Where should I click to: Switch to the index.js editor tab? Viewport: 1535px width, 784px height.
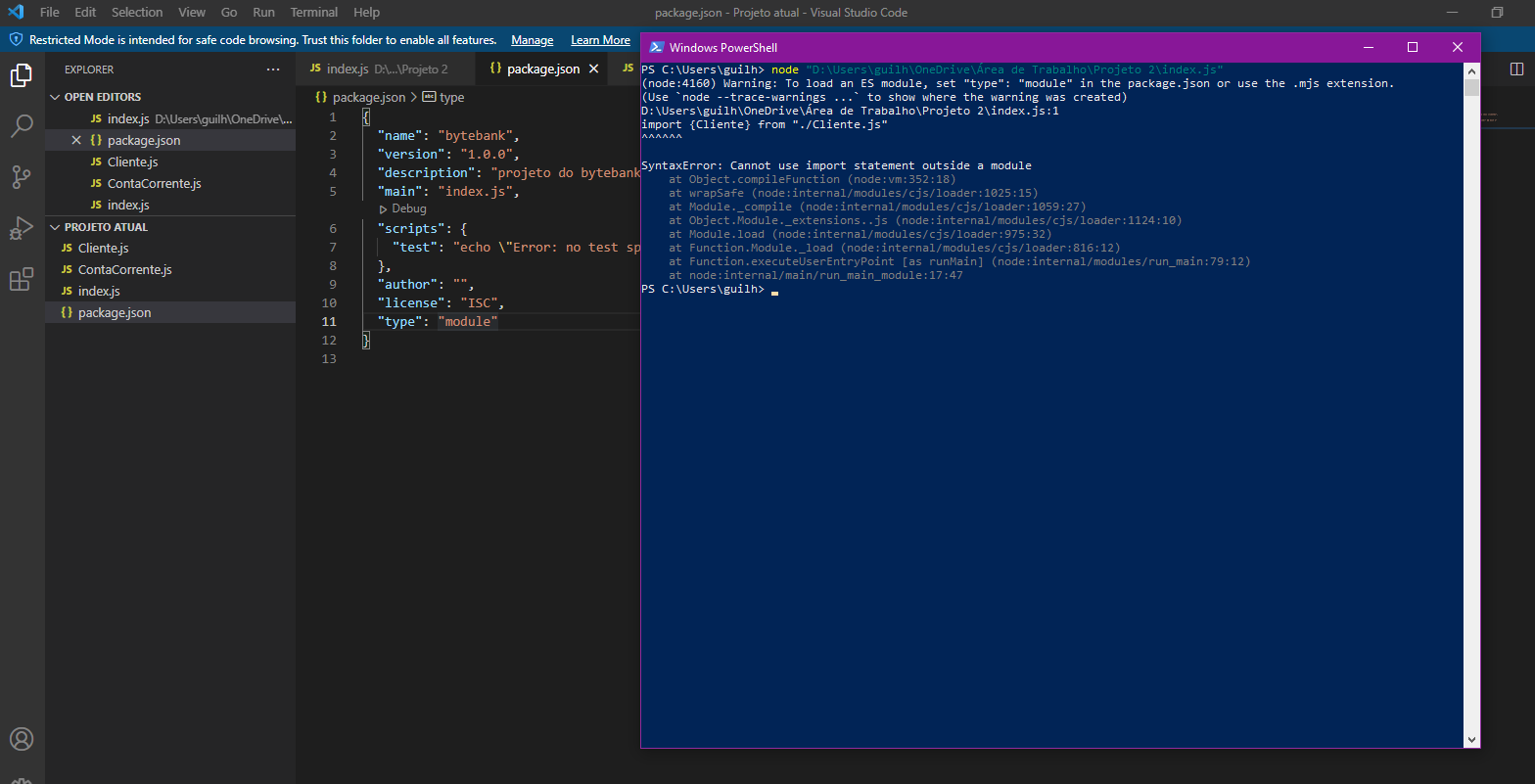385,69
